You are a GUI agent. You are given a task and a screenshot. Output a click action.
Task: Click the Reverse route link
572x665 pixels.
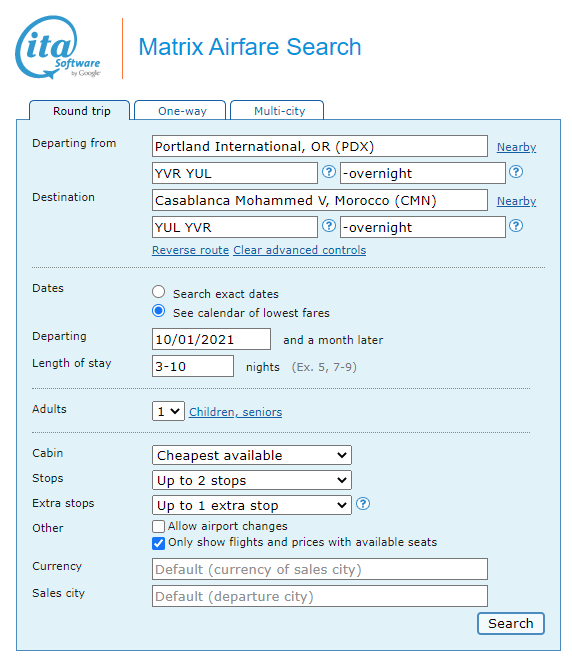(x=190, y=250)
